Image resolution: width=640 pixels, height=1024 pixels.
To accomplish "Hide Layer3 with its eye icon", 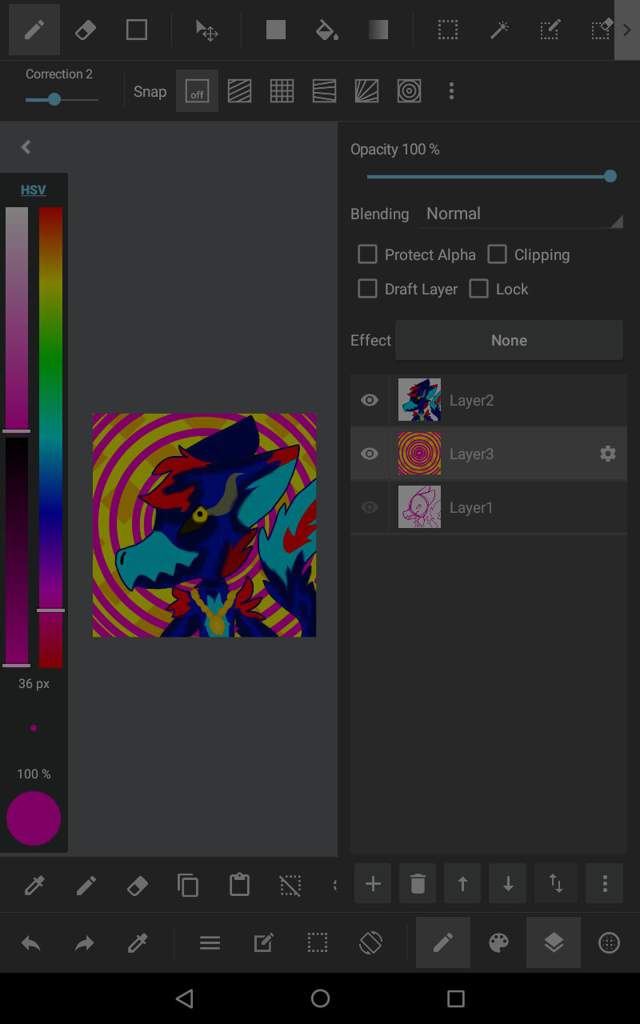I will [370, 453].
